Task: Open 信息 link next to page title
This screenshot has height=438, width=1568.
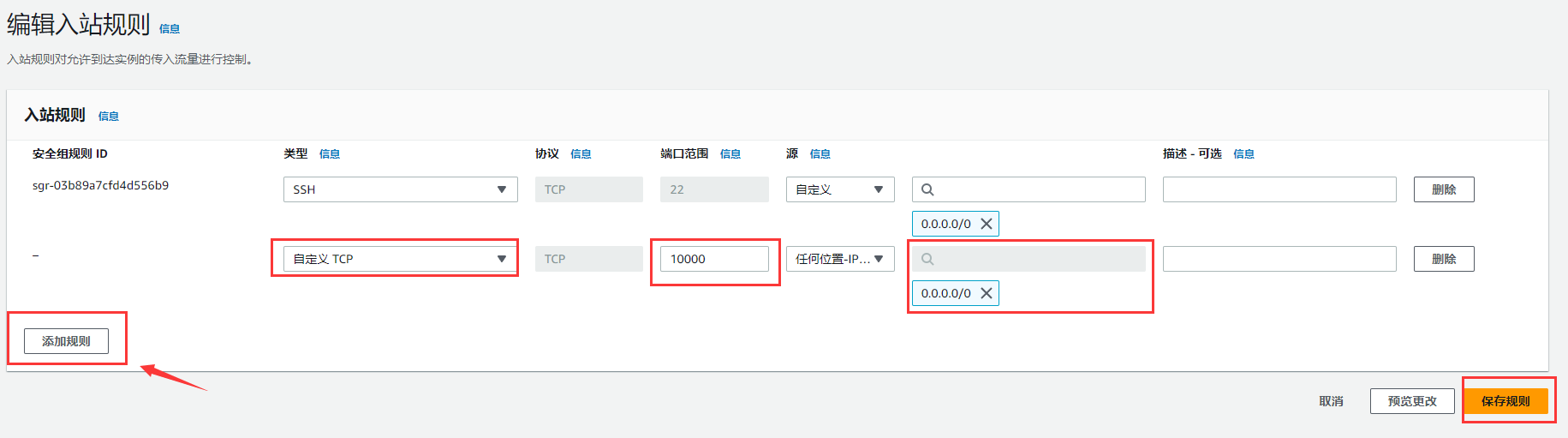Action: pyautogui.click(x=170, y=29)
